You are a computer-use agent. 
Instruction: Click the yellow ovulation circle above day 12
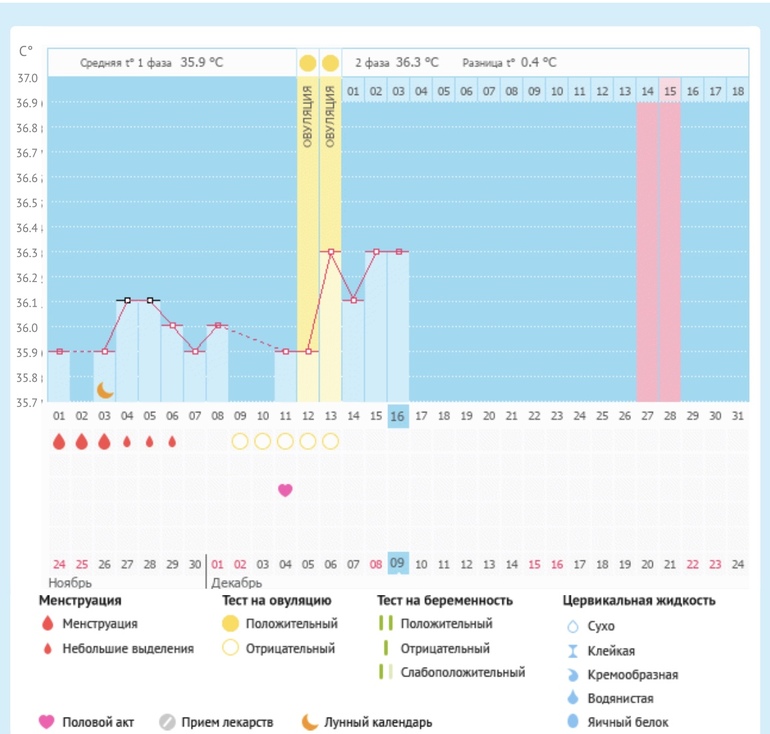pos(308,64)
